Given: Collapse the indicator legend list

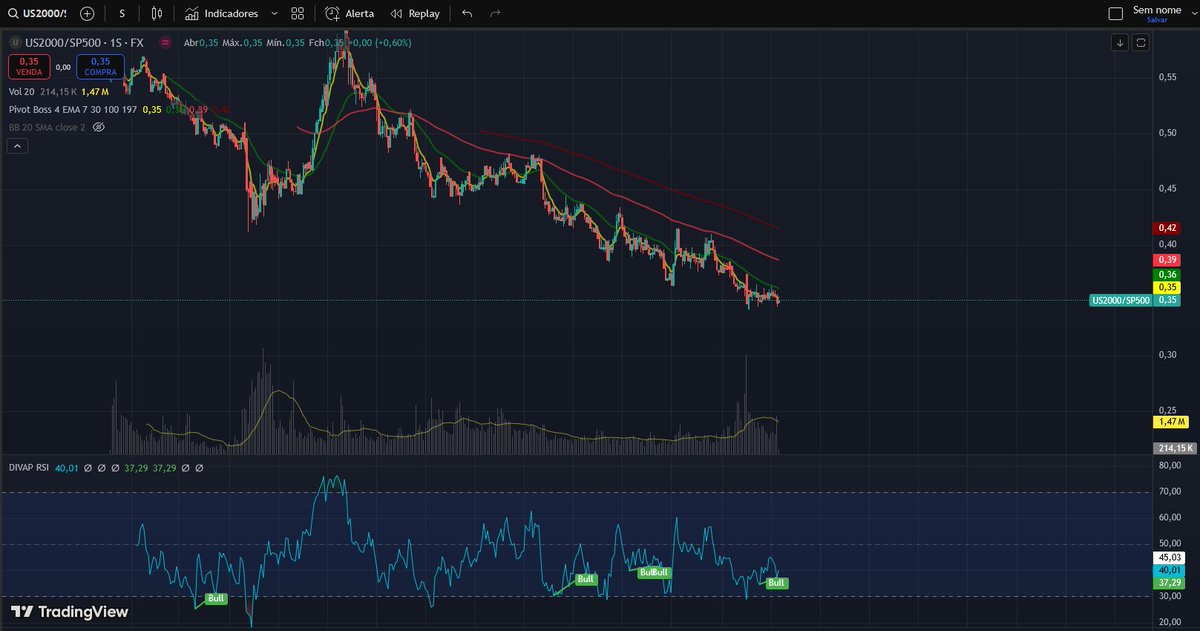Looking at the screenshot, I should pos(17,146).
